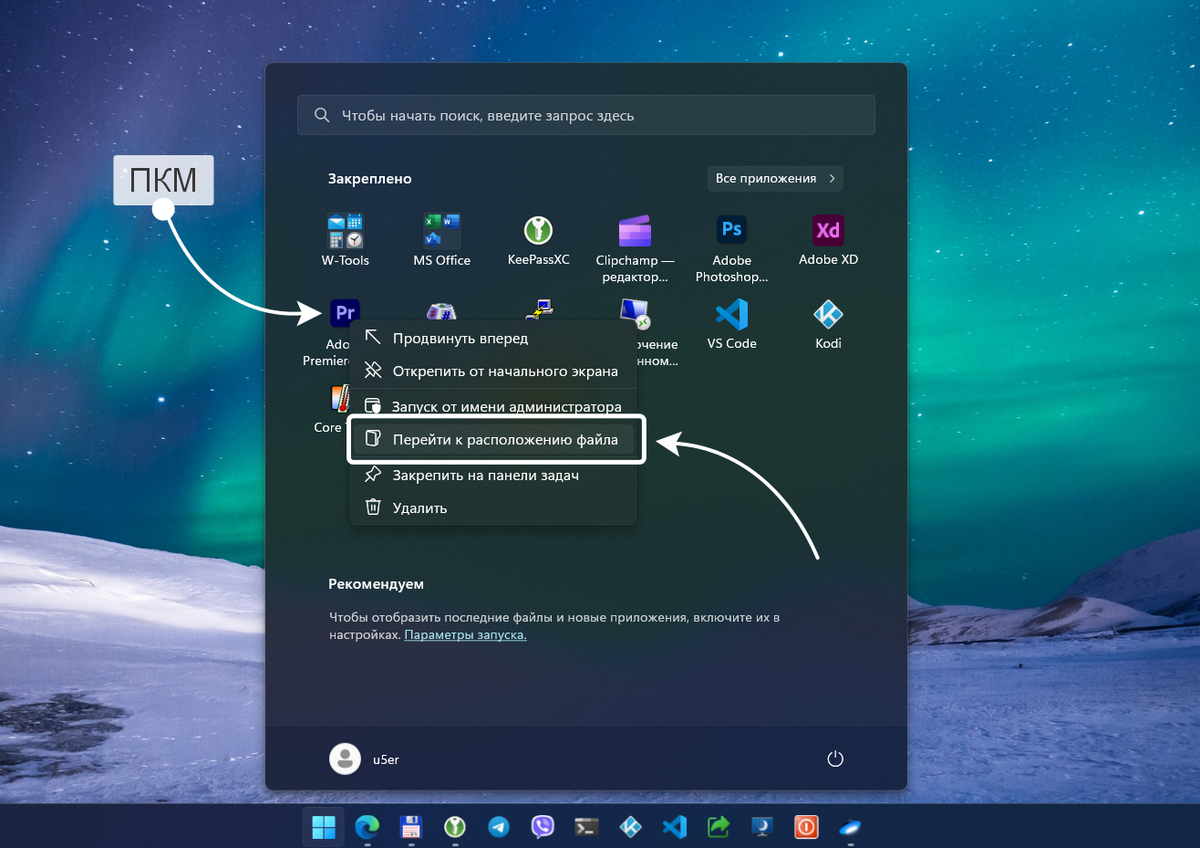Open the u5er account menu

365,759
